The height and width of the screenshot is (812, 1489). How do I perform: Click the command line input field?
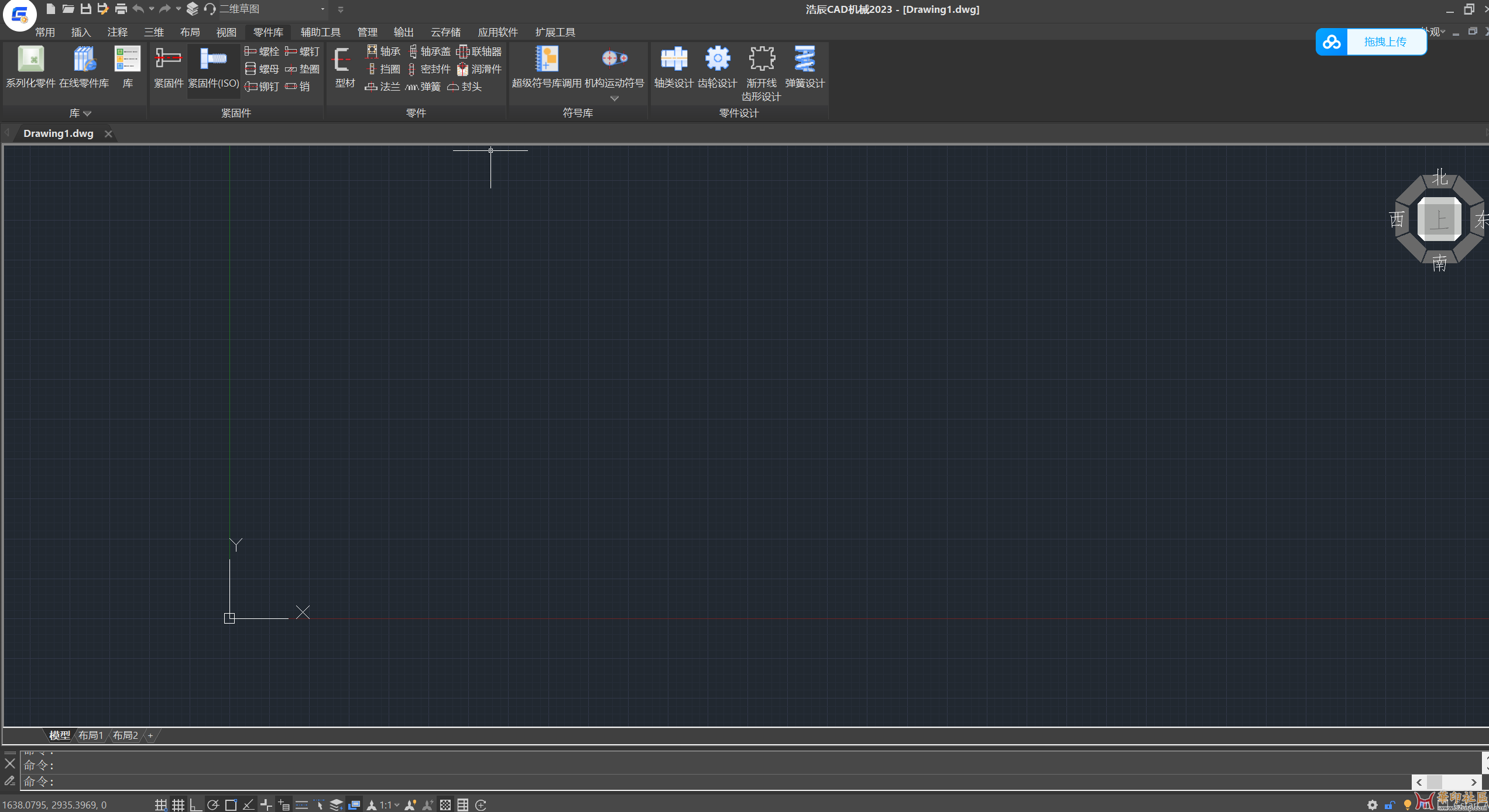click(x=702, y=782)
